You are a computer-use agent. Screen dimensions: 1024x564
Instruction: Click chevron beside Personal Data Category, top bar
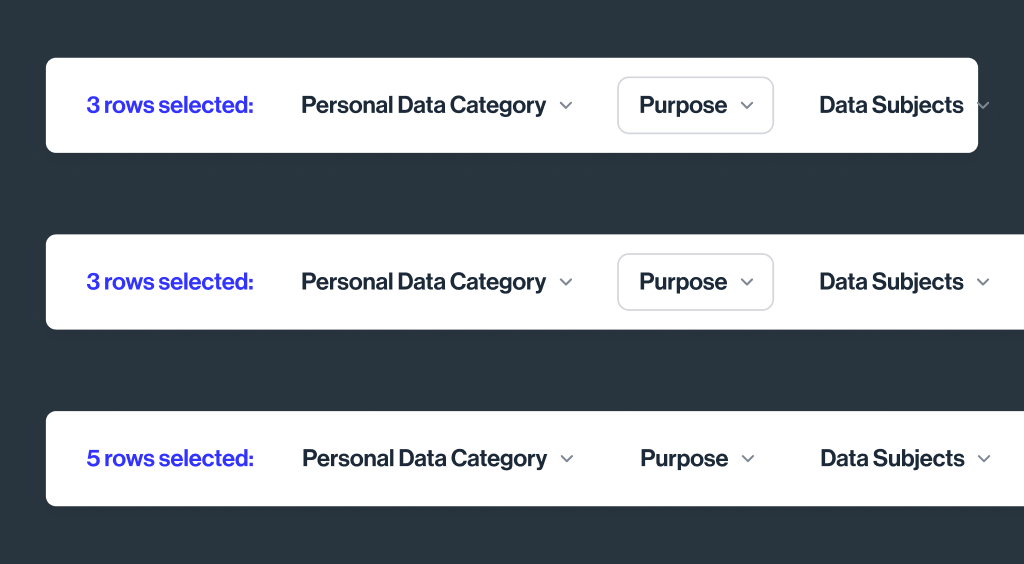566,106
